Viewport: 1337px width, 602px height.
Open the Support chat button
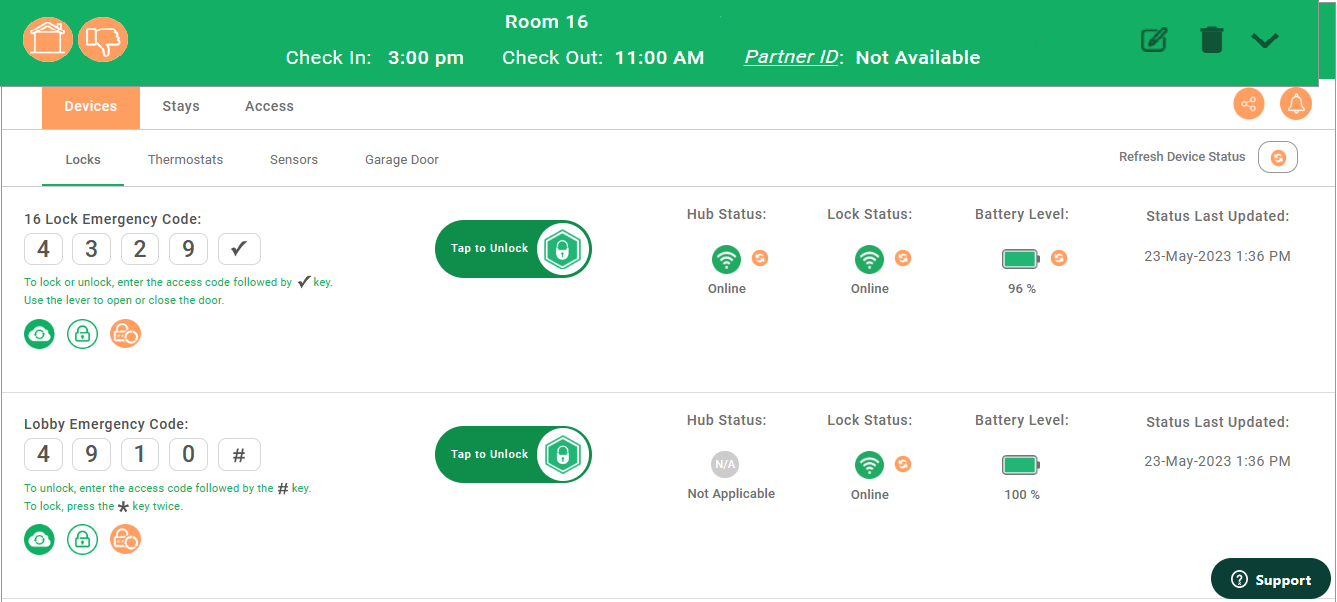pyautogui.click(x=1270, y=579)
